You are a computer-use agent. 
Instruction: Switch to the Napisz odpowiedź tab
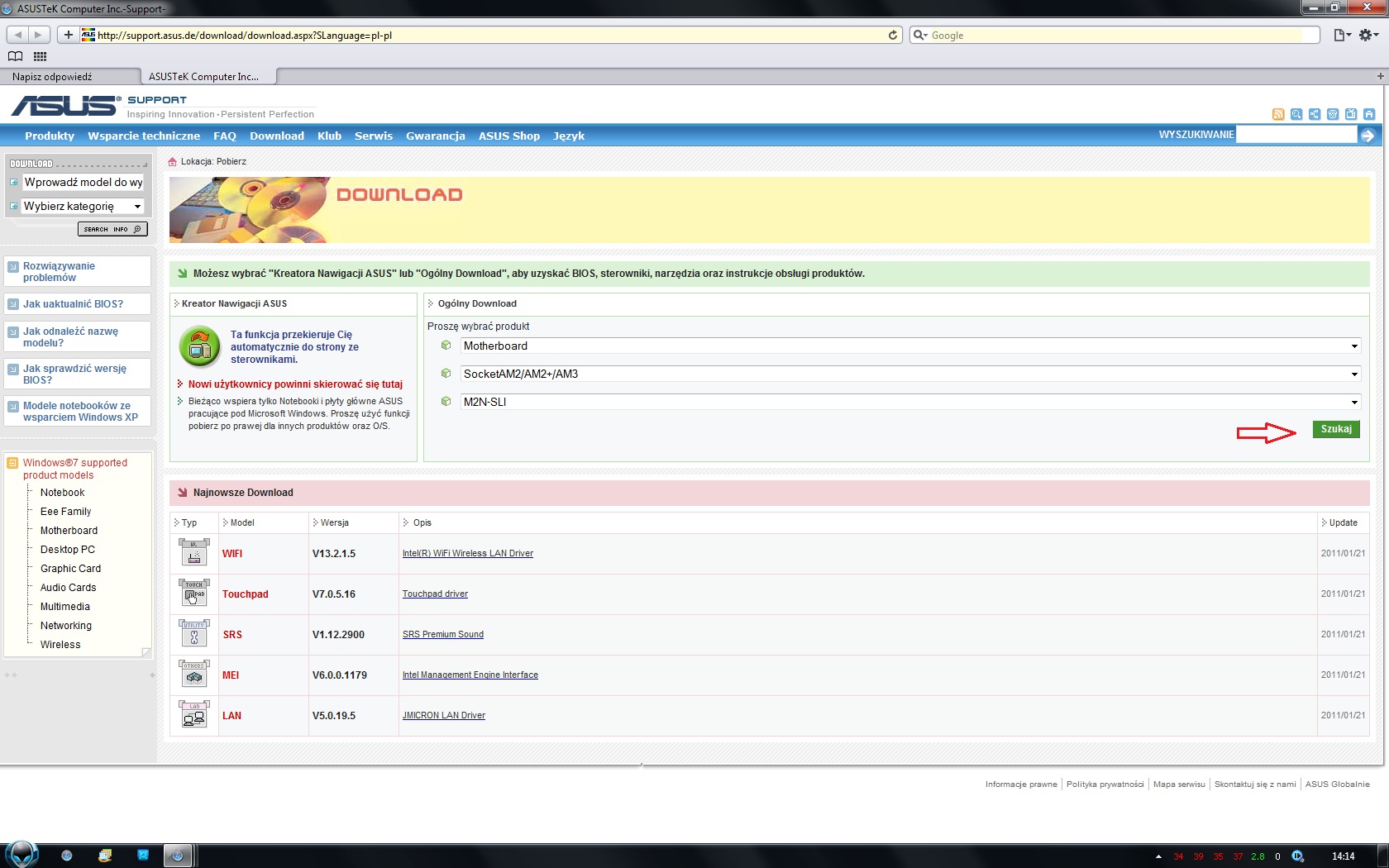[69, 77]
